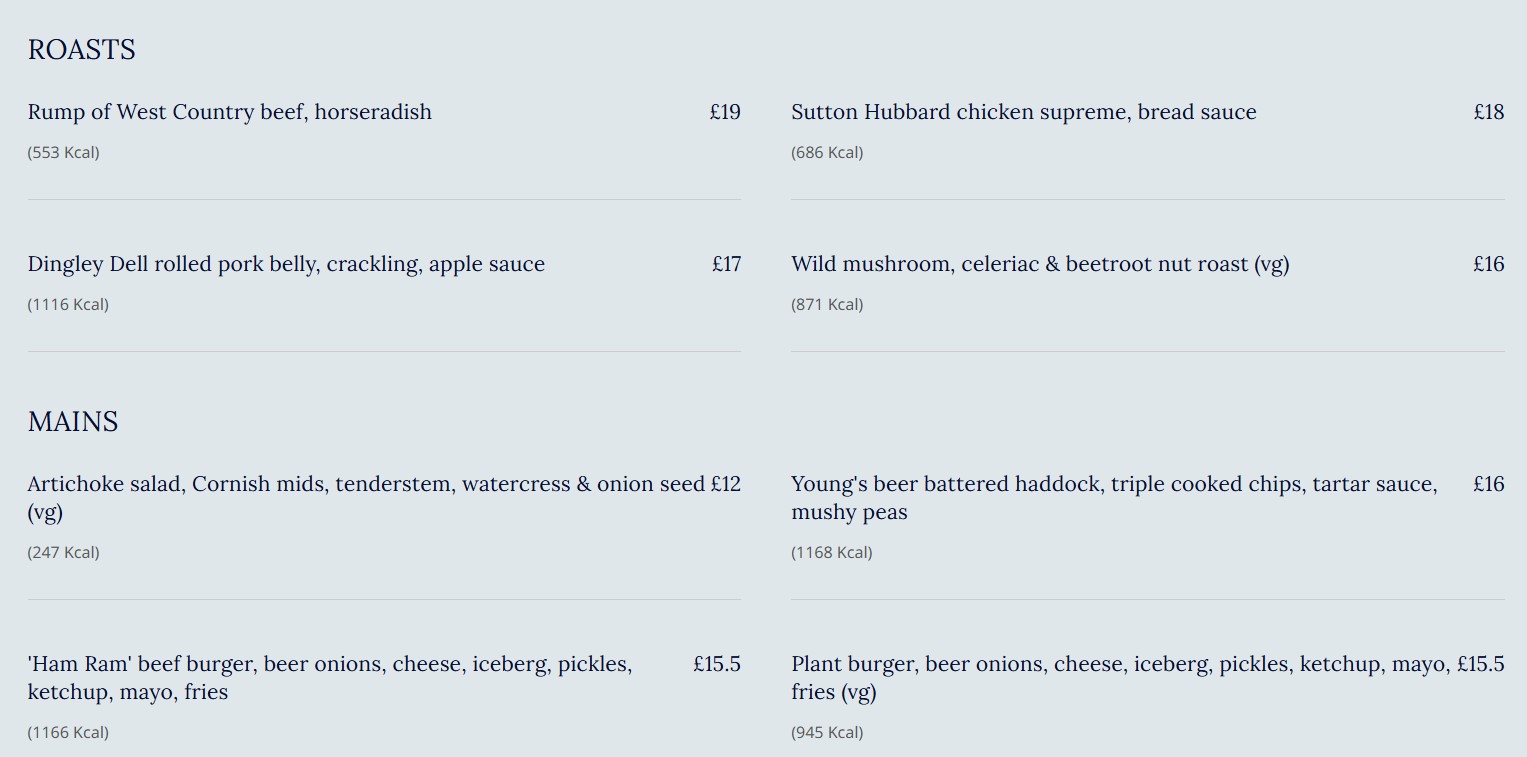Click the £15.5 price of beef burger
1527x757 pixels.
pos(716,664)
